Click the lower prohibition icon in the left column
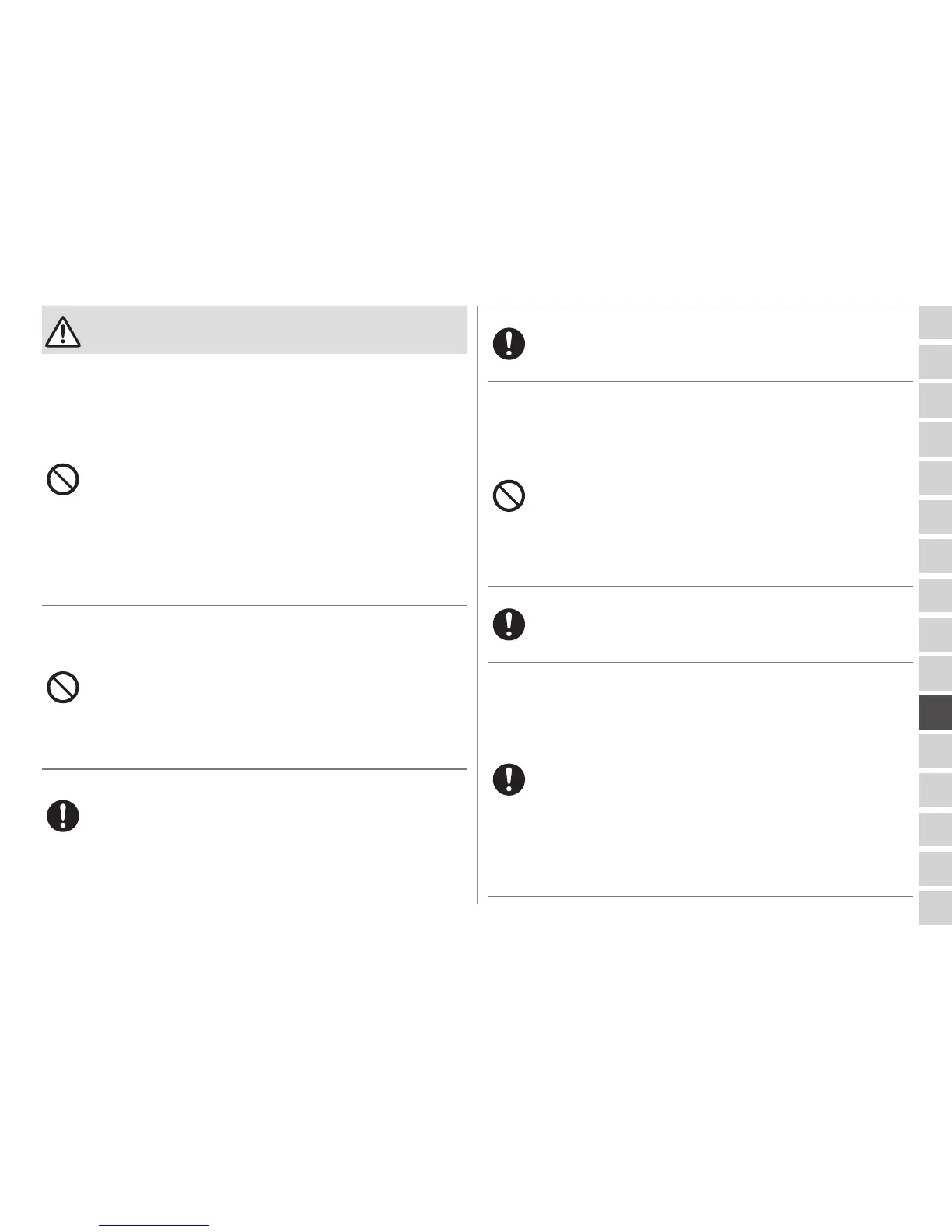This screenshot has height=1232, width=952. (63, 688)
